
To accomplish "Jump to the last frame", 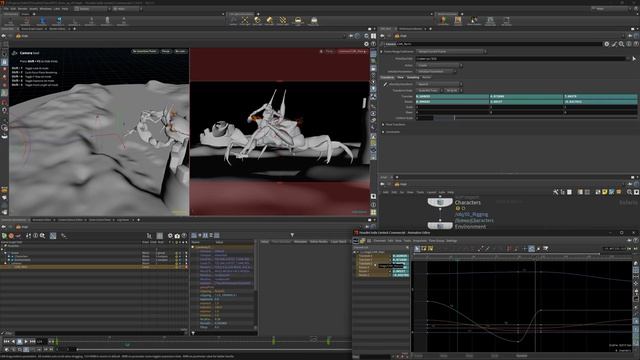I will point(32,341).
